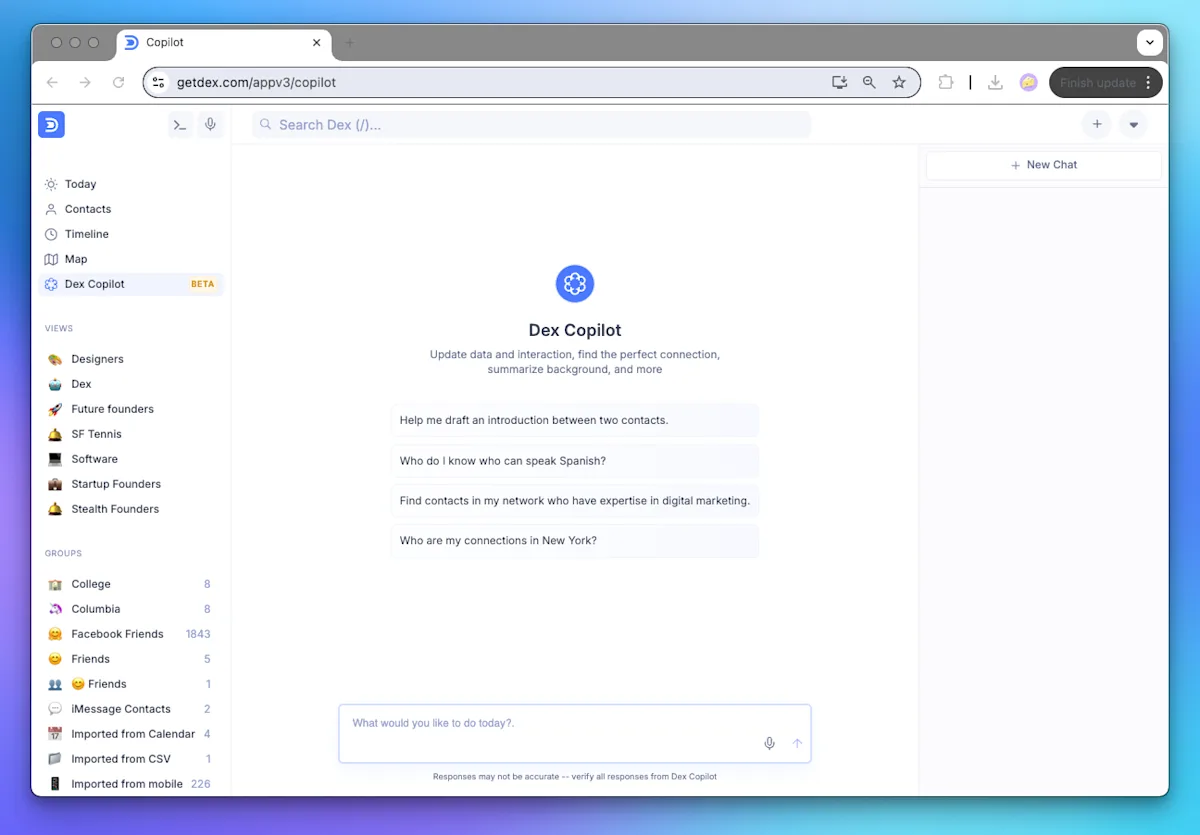
Task: Click the send arrow in chat input
Action: tap(797, 743)
